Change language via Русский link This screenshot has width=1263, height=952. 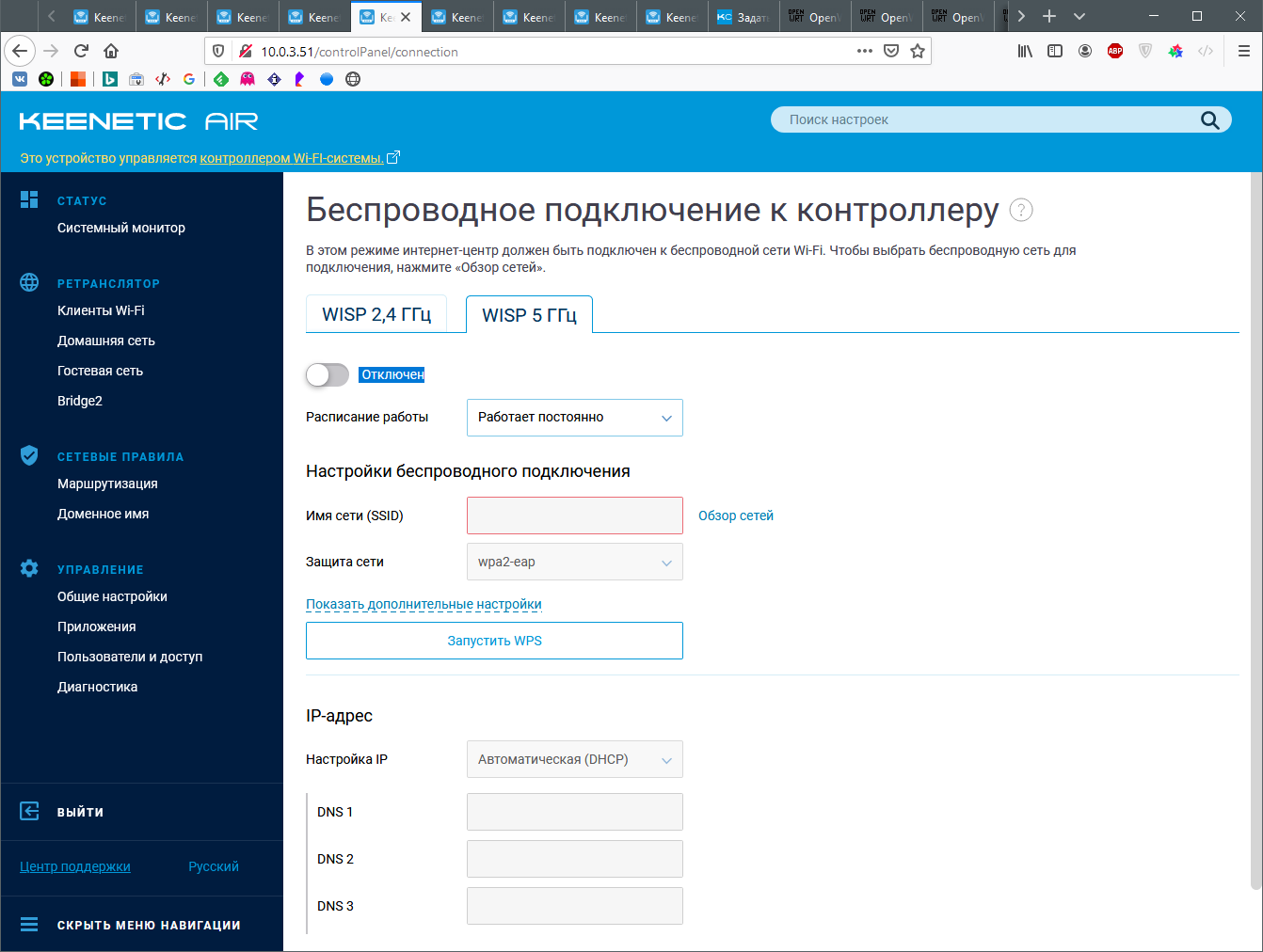pyautogui.click(x=214, y=866)
